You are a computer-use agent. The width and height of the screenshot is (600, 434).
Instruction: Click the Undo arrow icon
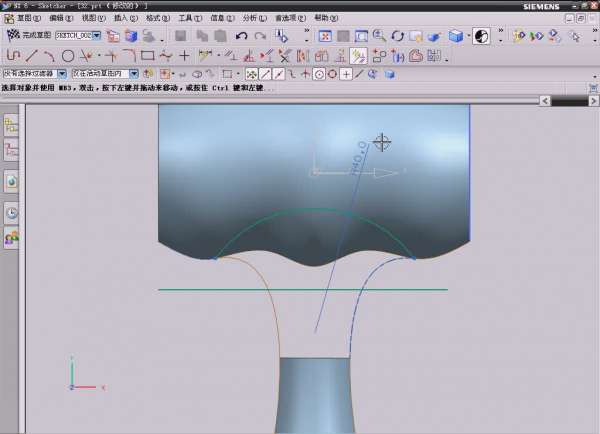(241, 36)
